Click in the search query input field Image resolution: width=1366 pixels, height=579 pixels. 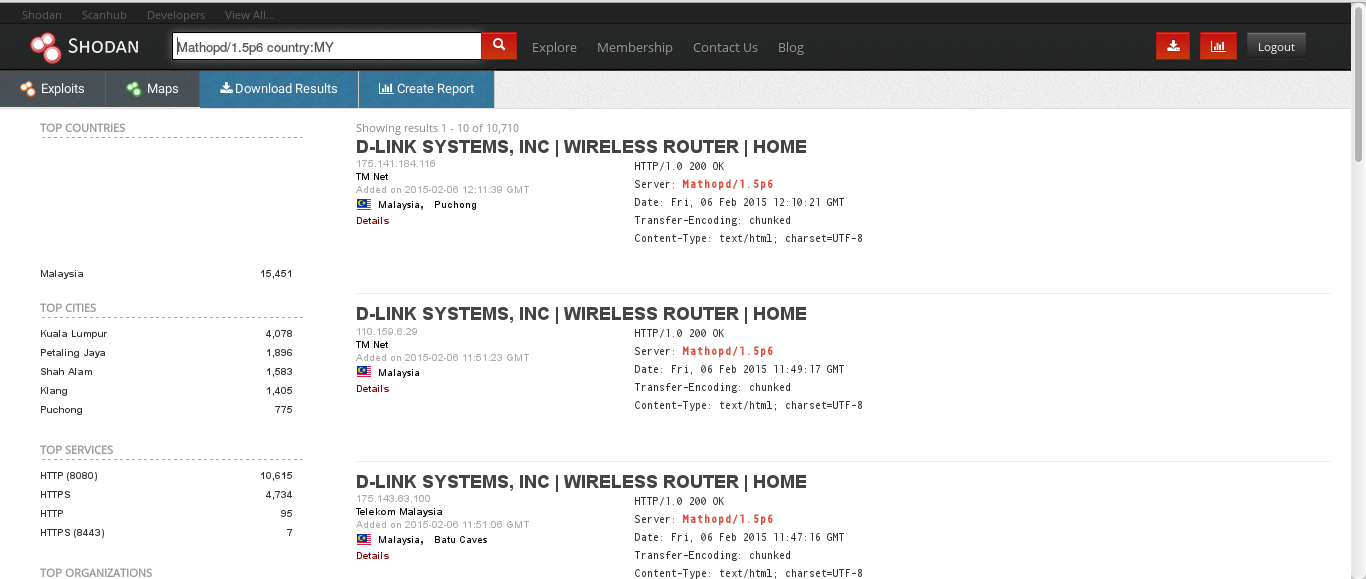(x=327, y=46)
